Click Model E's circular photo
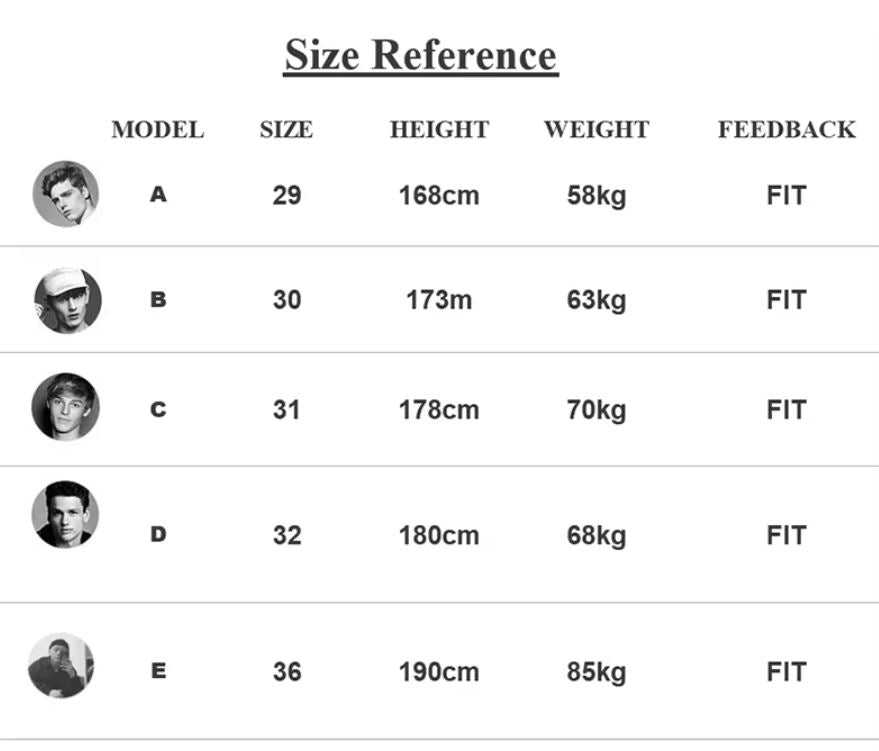Screen dimensions: 879x751 [61, 665]
